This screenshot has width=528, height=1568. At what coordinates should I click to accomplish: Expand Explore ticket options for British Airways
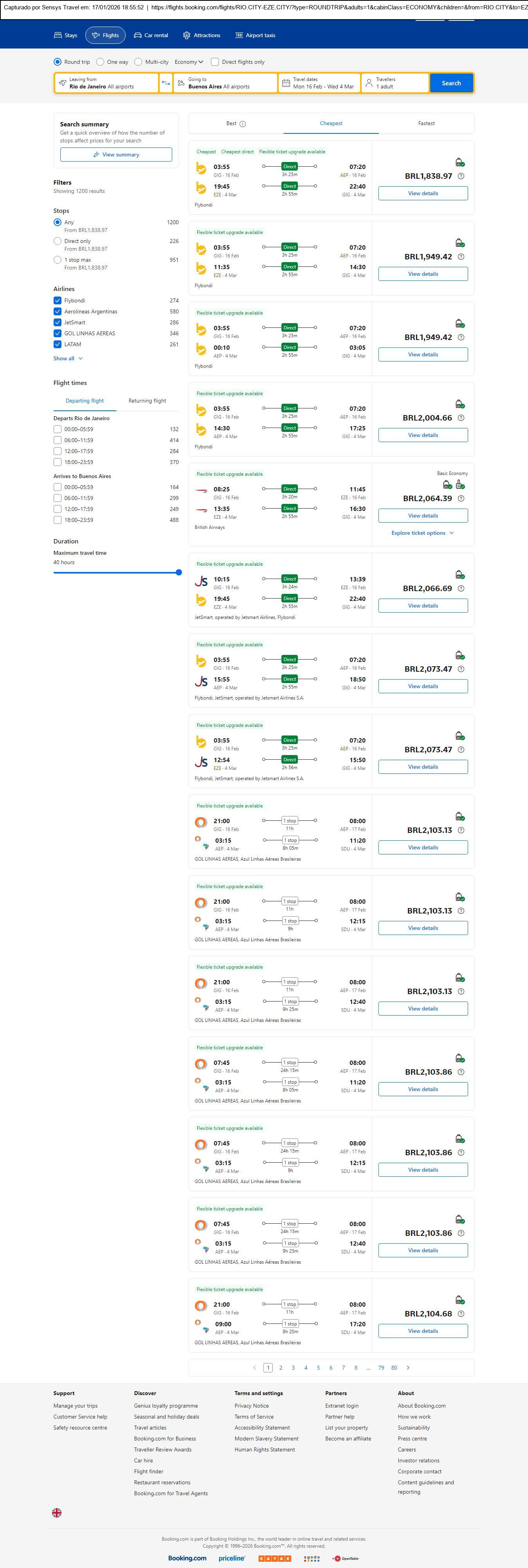(x=423, y=533)
